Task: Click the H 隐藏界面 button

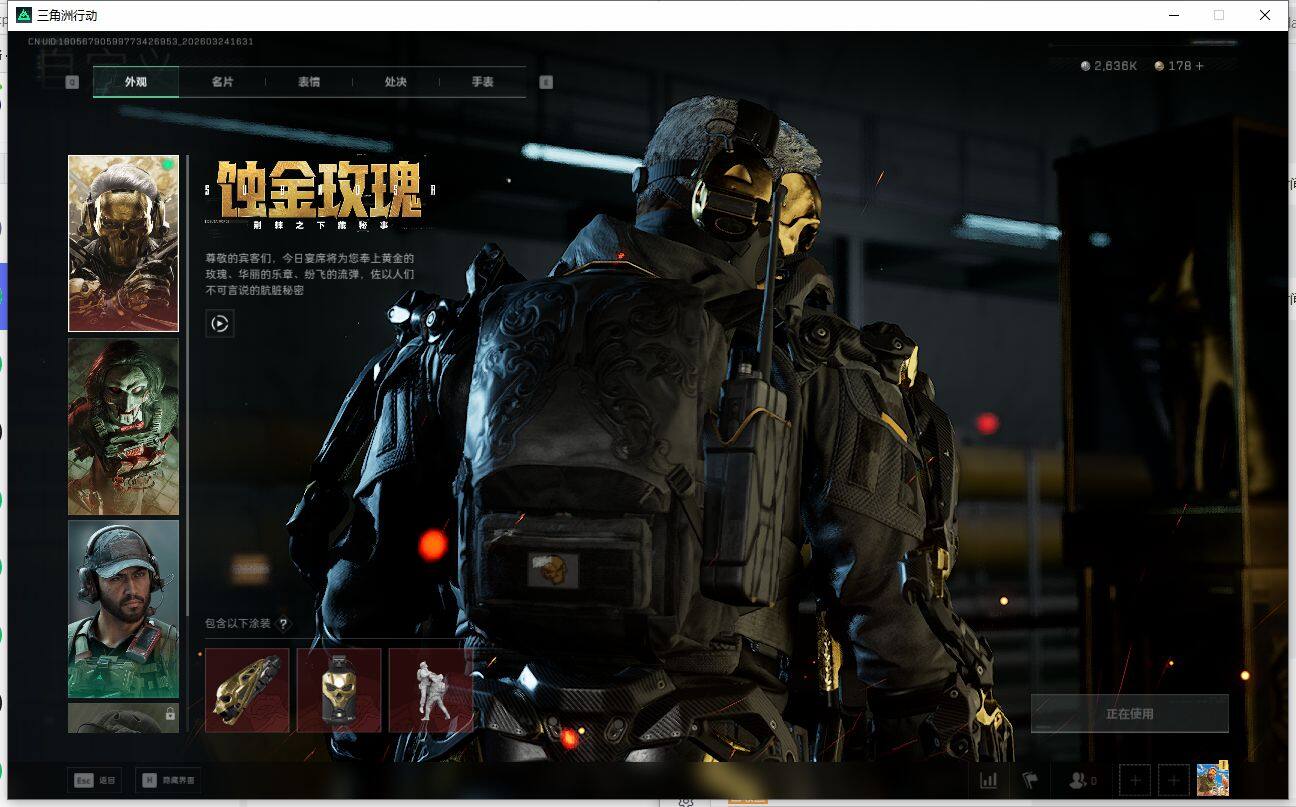Action: 168,780
